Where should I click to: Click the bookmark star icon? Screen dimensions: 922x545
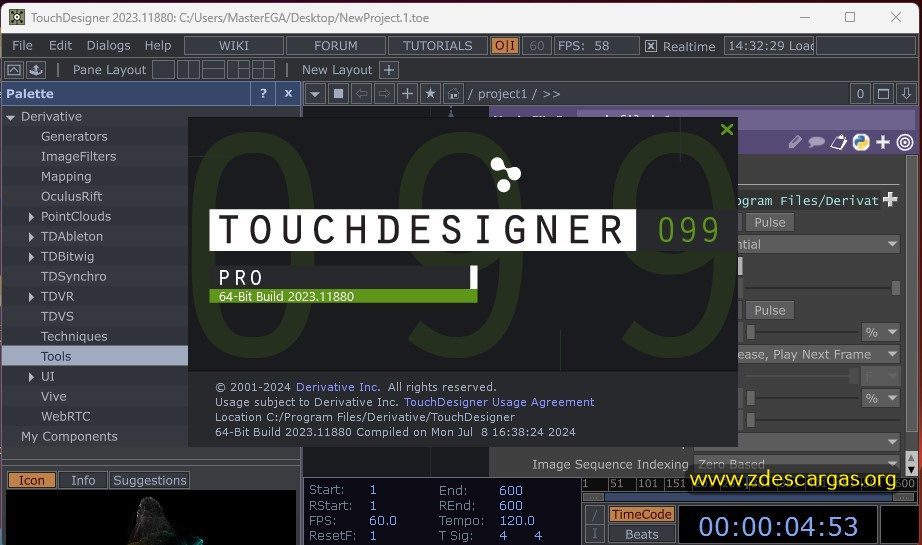tap(430, 94)
